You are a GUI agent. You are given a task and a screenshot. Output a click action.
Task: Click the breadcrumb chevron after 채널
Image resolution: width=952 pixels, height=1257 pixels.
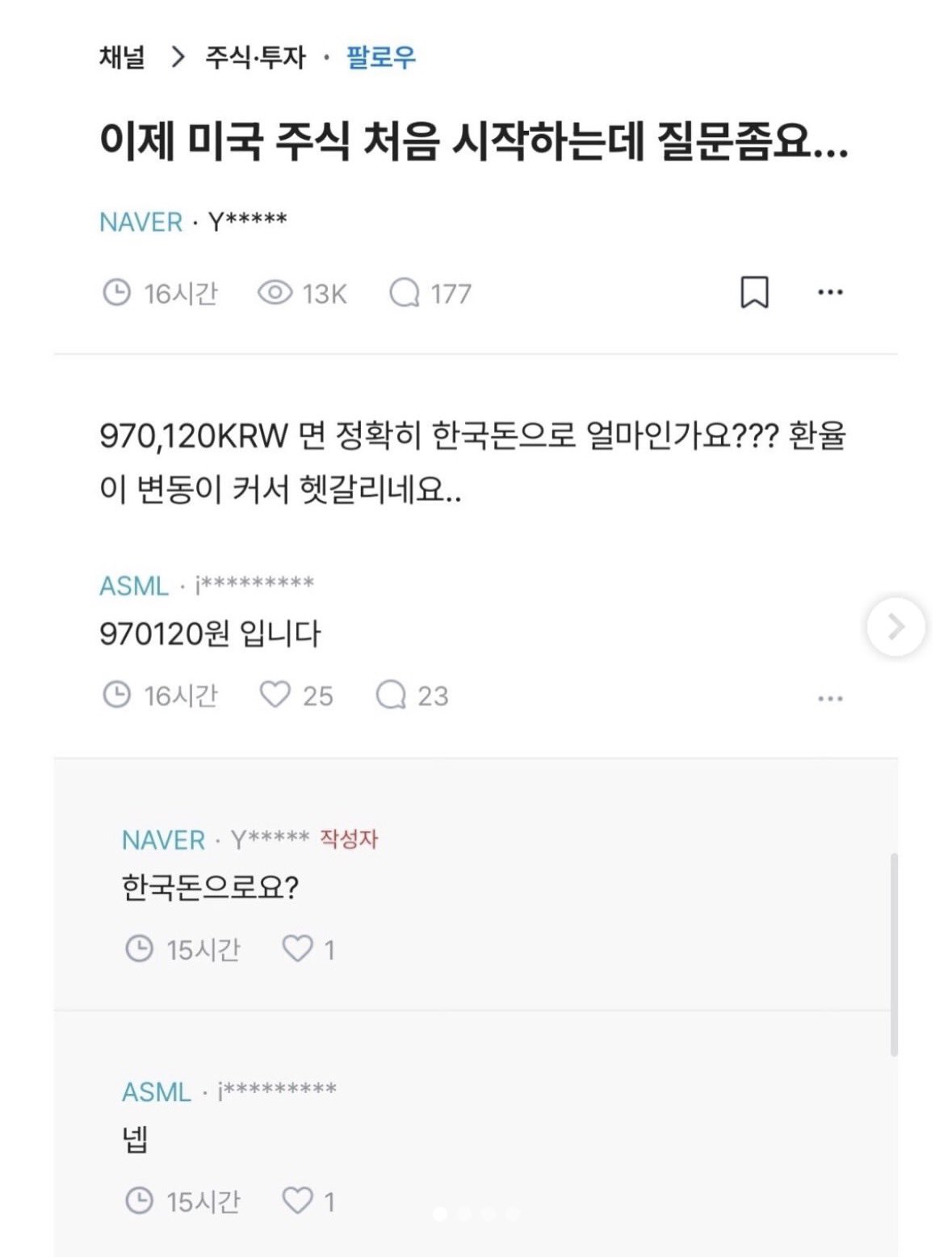coord(178,57)
